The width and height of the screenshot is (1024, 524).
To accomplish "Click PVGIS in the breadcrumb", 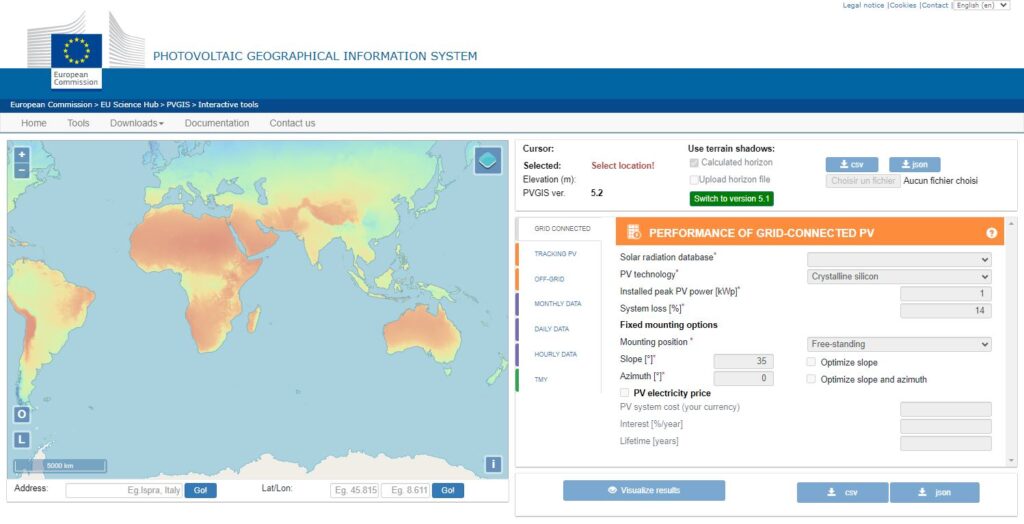I will click(x=178, y=105).
